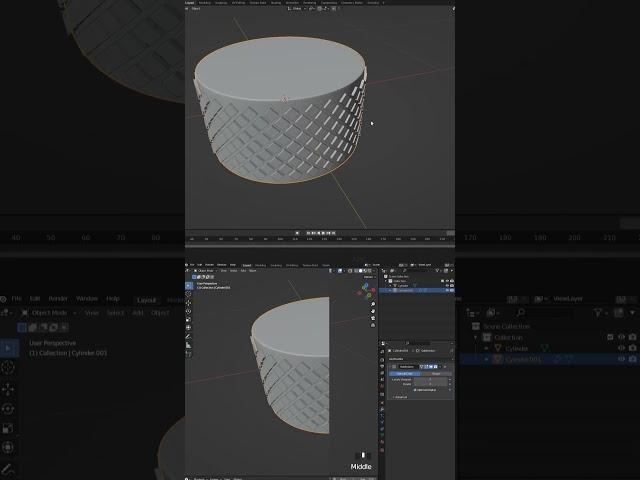Click the pan view hand icon

tap(373, 311)
